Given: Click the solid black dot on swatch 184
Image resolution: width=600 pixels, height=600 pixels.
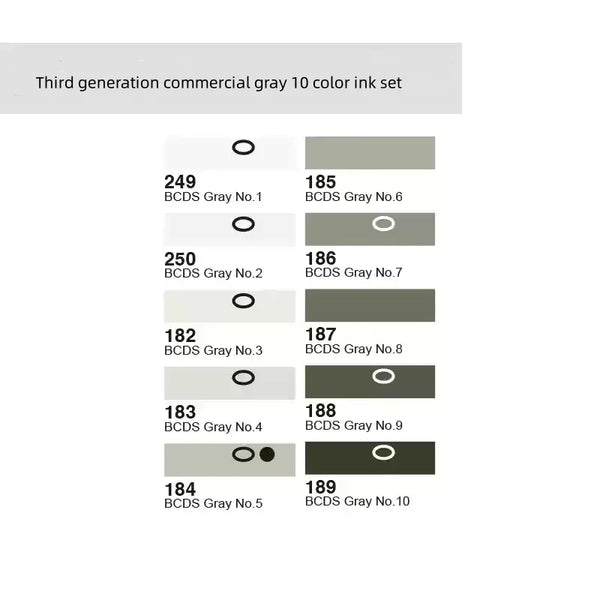Looking at the screenshot, I should pos(267,454).
